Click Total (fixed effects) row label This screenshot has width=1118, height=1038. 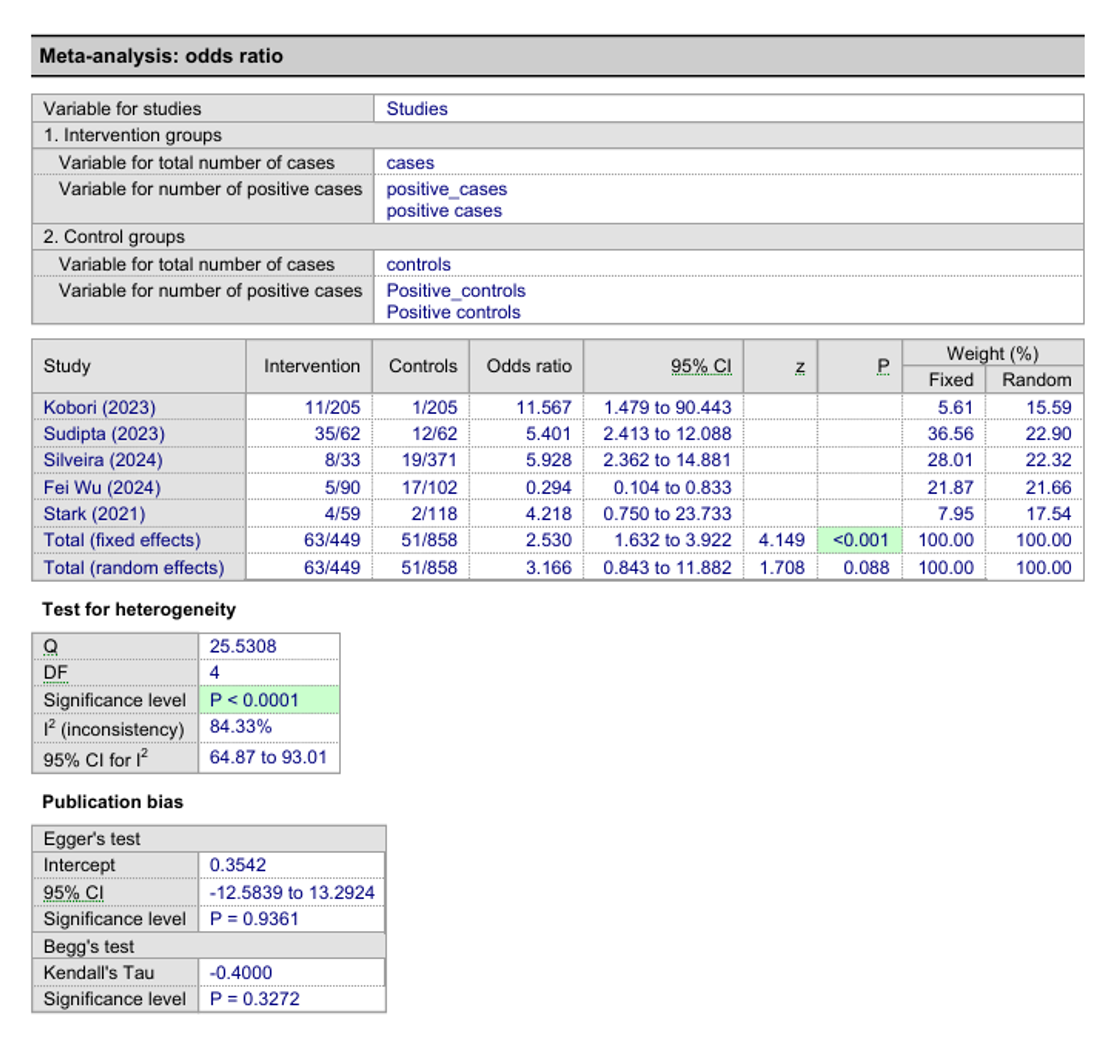coord(122,540)
